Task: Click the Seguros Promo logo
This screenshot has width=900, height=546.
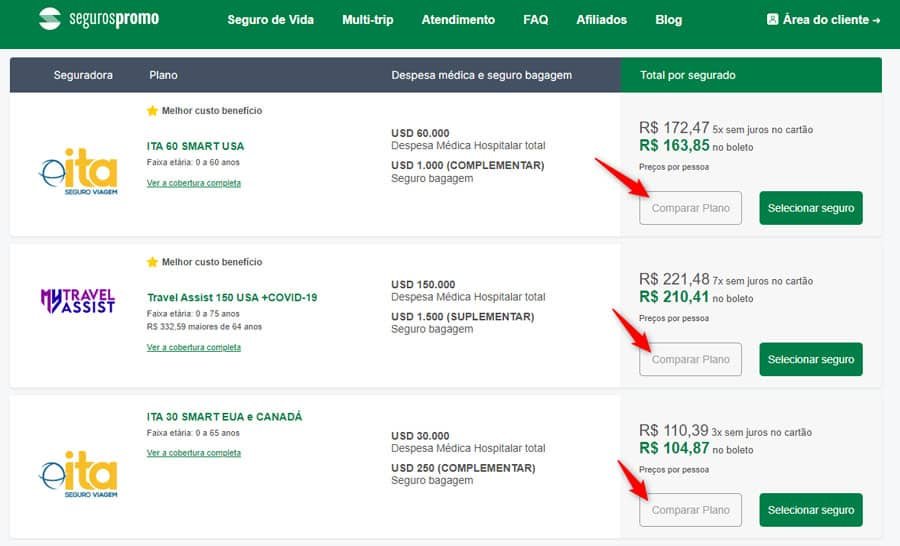Action: pos(99,19)
